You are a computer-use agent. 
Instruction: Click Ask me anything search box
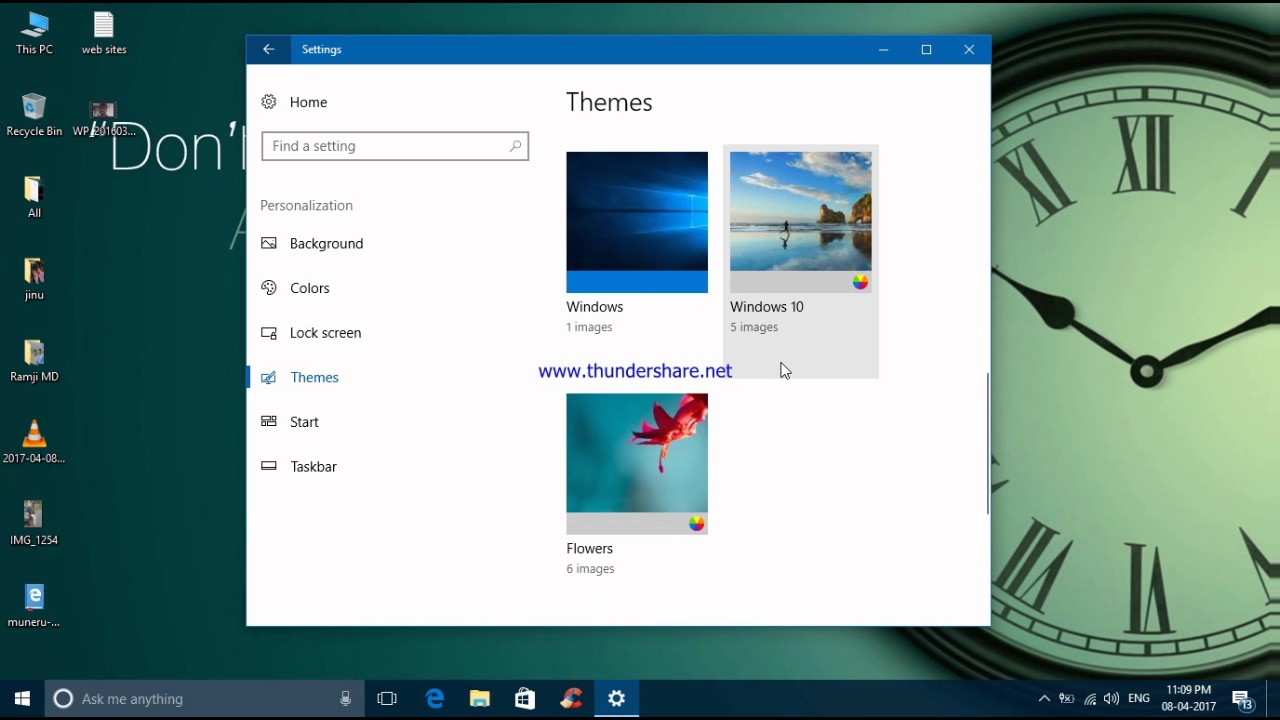coord(205,699)
